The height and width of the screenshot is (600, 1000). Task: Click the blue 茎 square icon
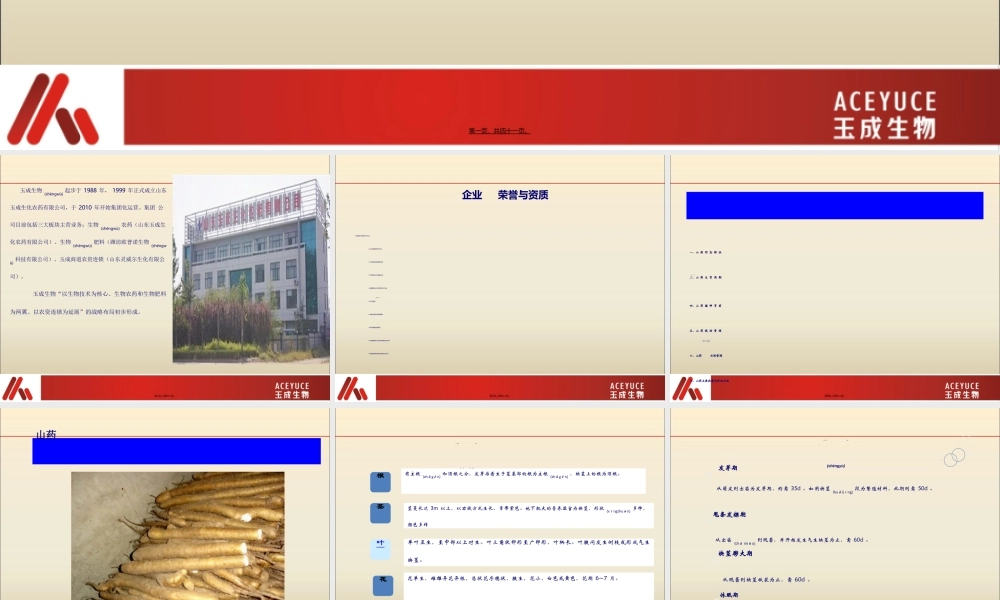380,512
